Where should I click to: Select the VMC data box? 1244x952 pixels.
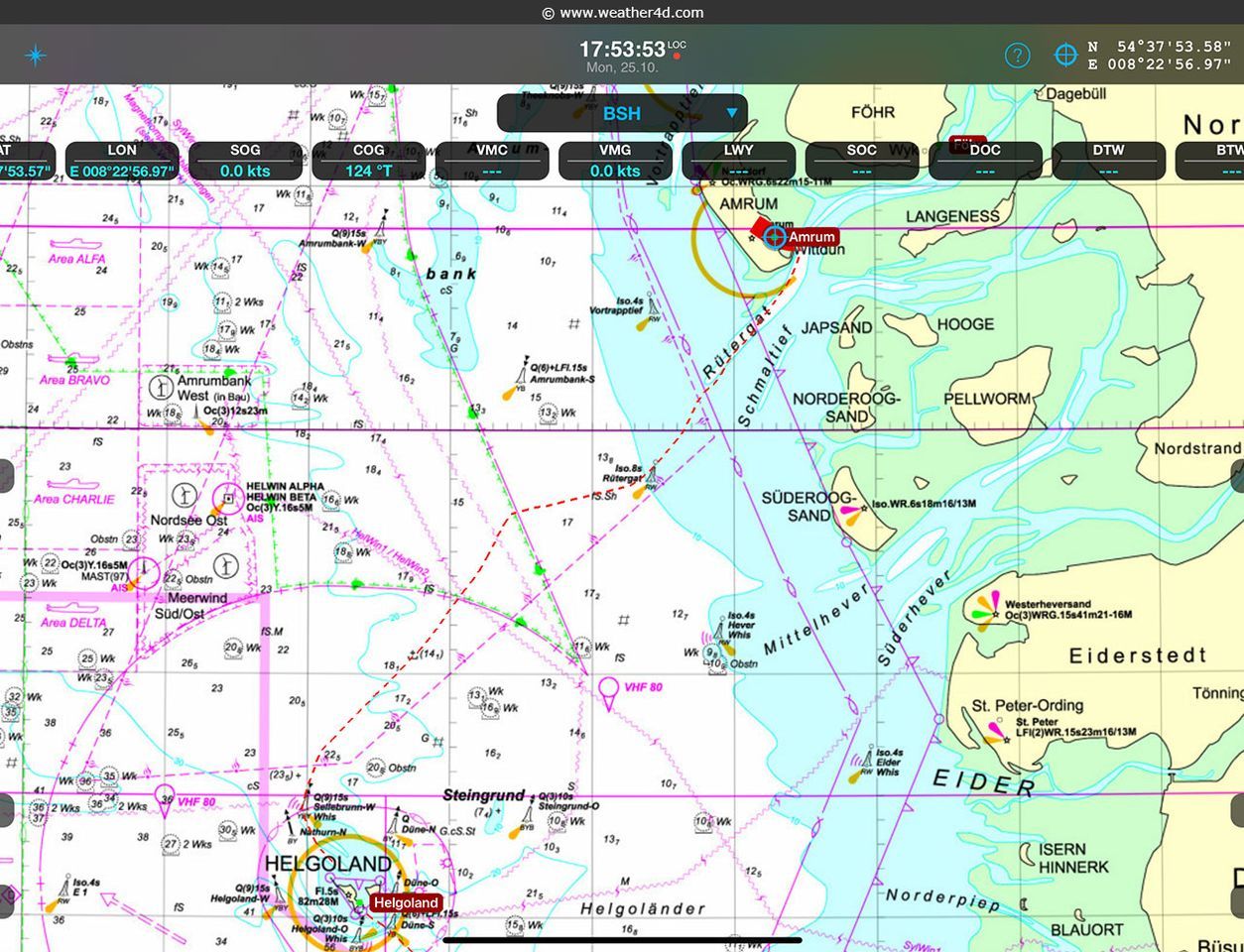[x=492, y=161]
